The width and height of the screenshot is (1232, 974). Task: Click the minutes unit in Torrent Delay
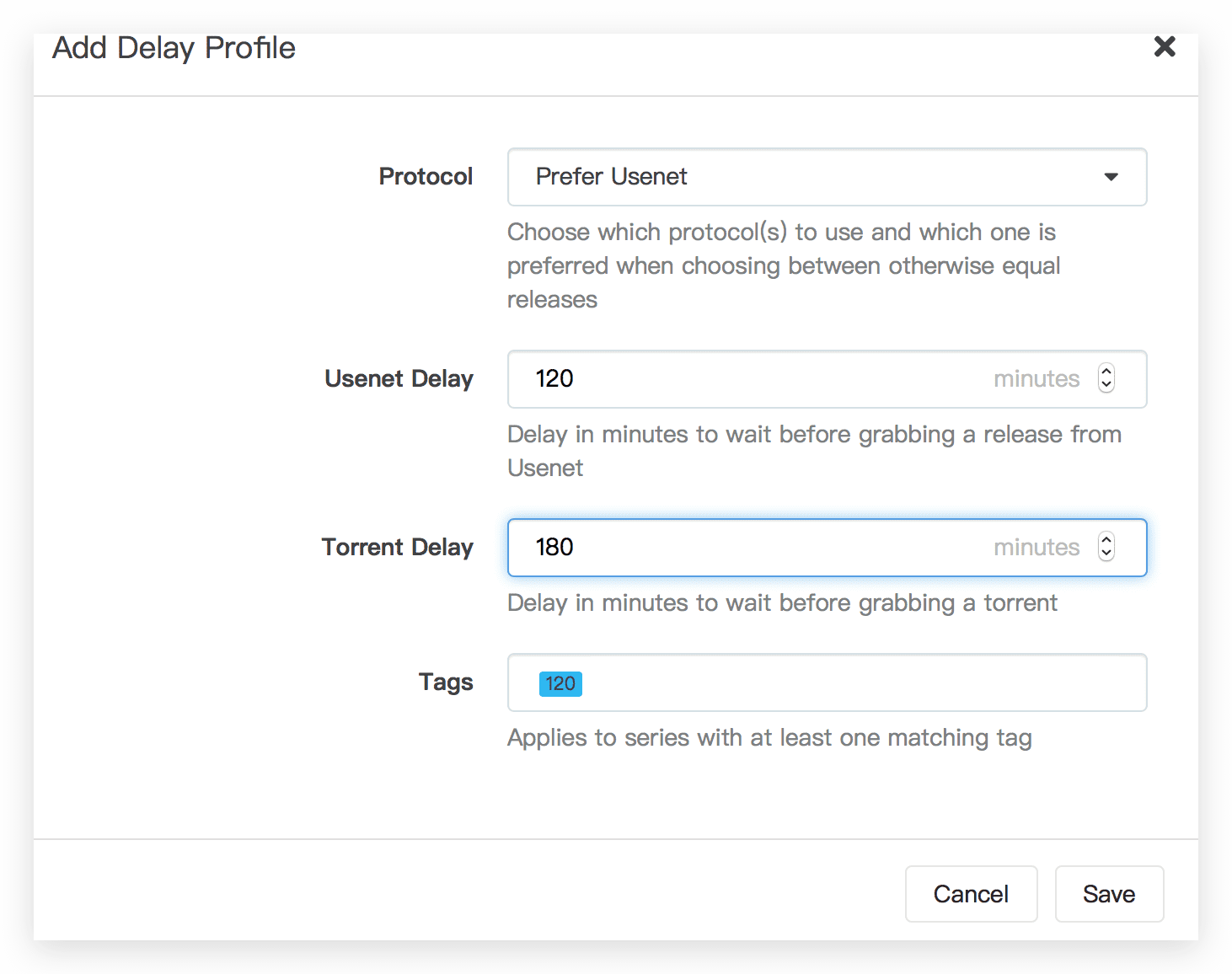[1036, 548]
